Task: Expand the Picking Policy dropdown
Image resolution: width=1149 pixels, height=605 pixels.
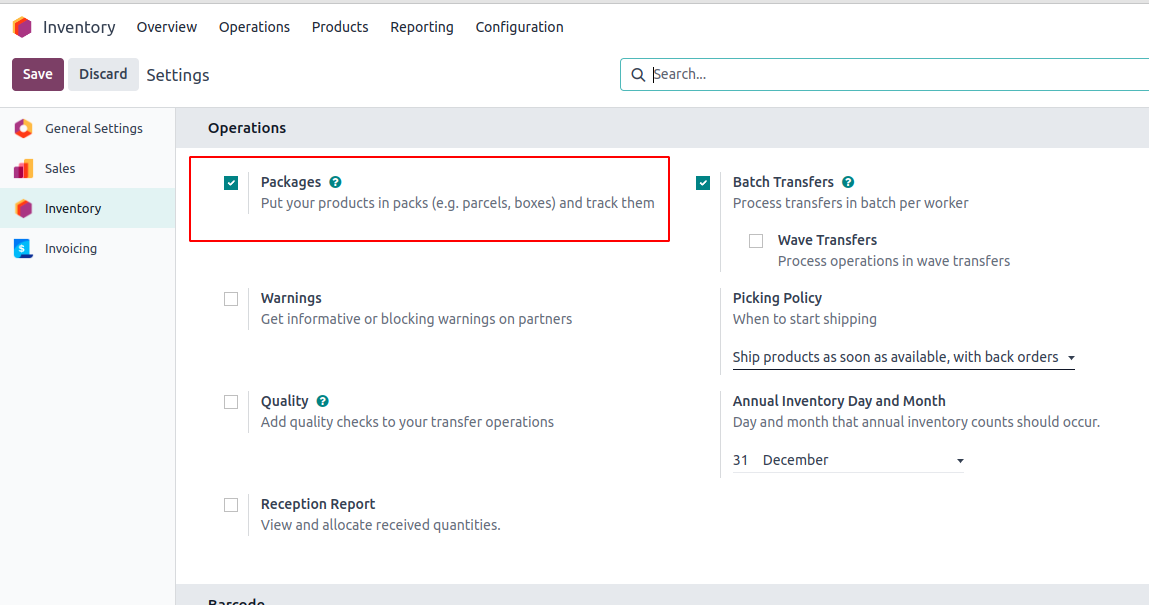Action: [903, 357]
